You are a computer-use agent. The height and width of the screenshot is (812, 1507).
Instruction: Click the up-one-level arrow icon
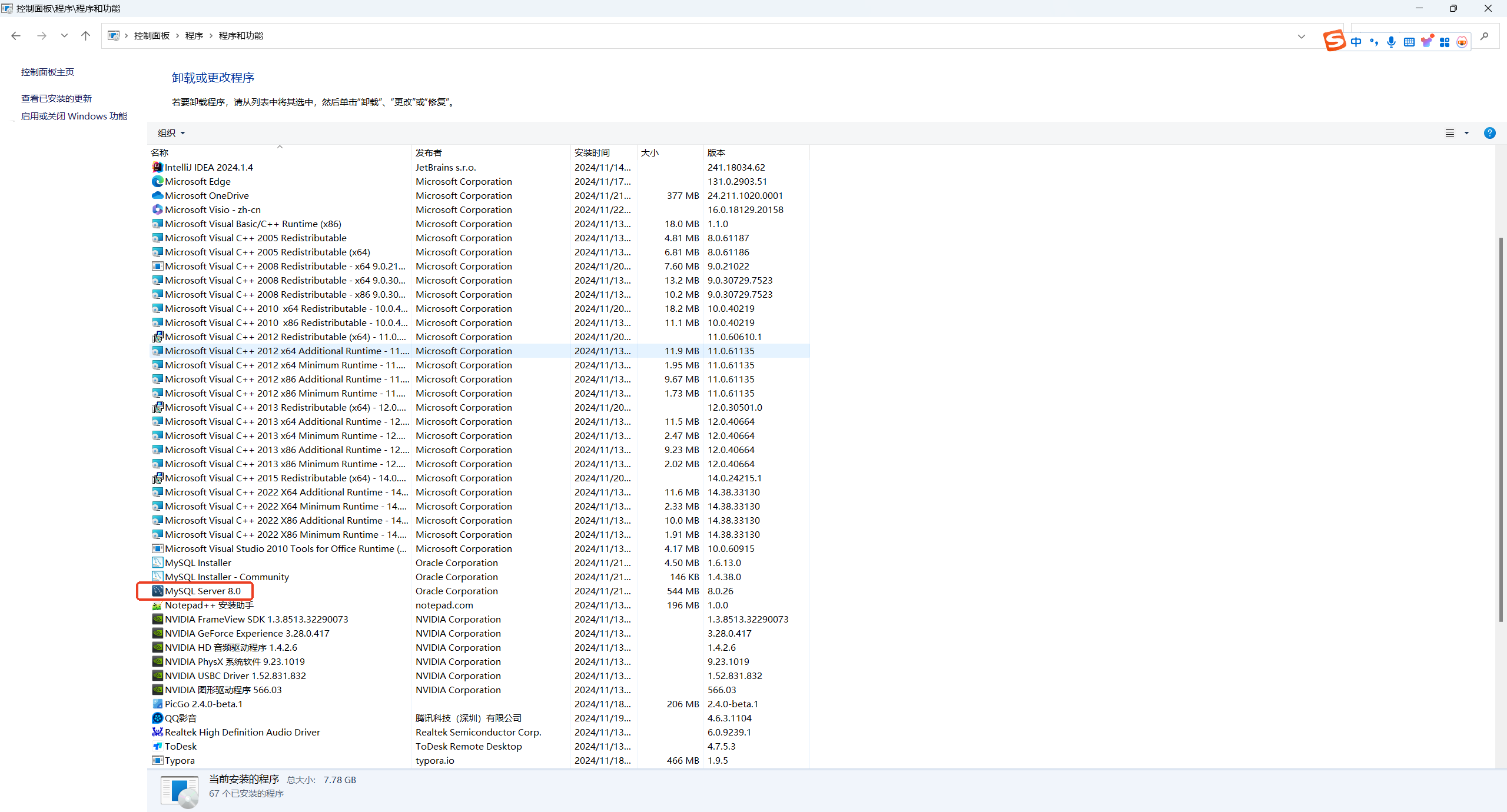tap(86, 36)
